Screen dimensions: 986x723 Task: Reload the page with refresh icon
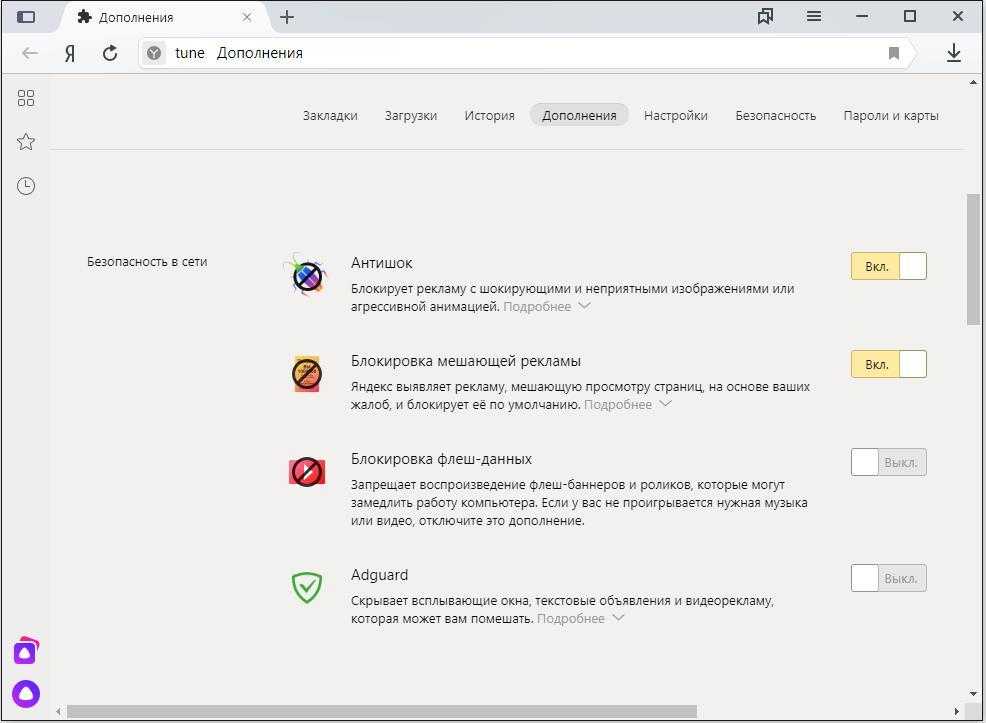coord(110,53)
